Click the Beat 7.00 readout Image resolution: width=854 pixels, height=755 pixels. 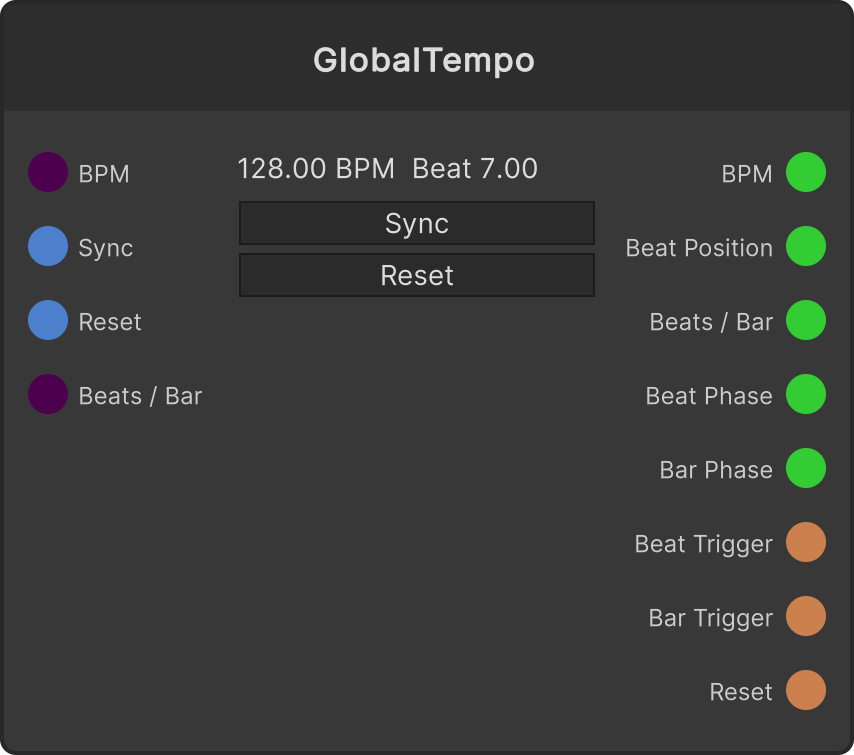click(475, 168)
